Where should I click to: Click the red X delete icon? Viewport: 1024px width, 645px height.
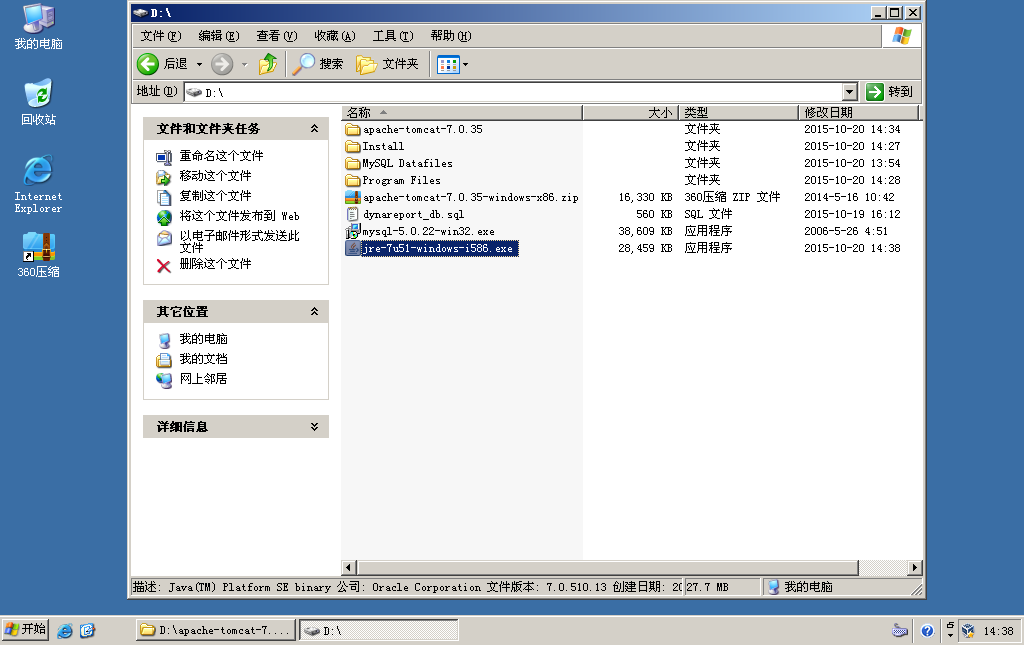pos(164,266)
